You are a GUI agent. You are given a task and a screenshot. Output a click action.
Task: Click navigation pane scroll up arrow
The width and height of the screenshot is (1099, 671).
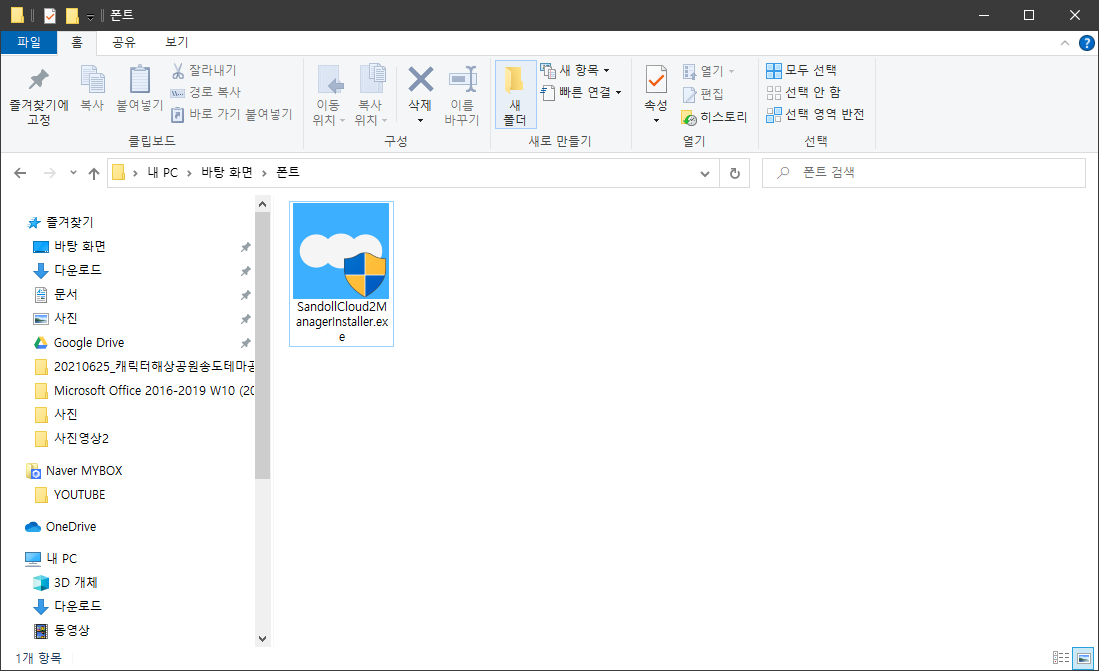tap(262, 204)
